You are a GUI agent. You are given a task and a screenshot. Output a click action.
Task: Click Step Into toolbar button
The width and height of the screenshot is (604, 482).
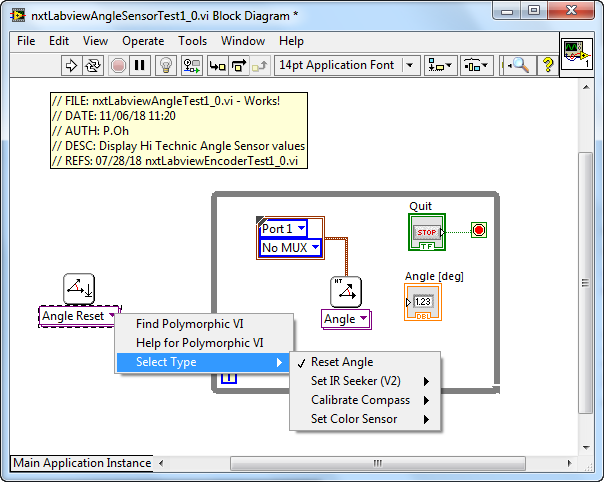[x=218, y=65]
